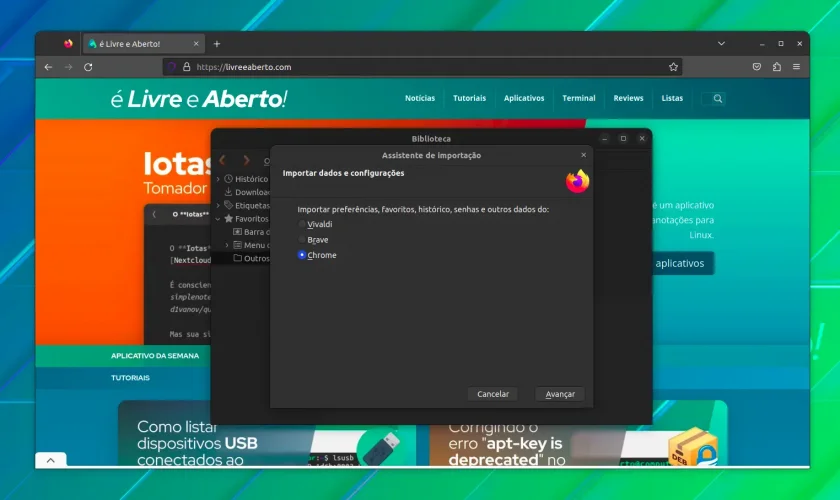This screenshot has width=840, height=500.
Task: Close the Assistente de importação dialog
Action: point(583,155)
